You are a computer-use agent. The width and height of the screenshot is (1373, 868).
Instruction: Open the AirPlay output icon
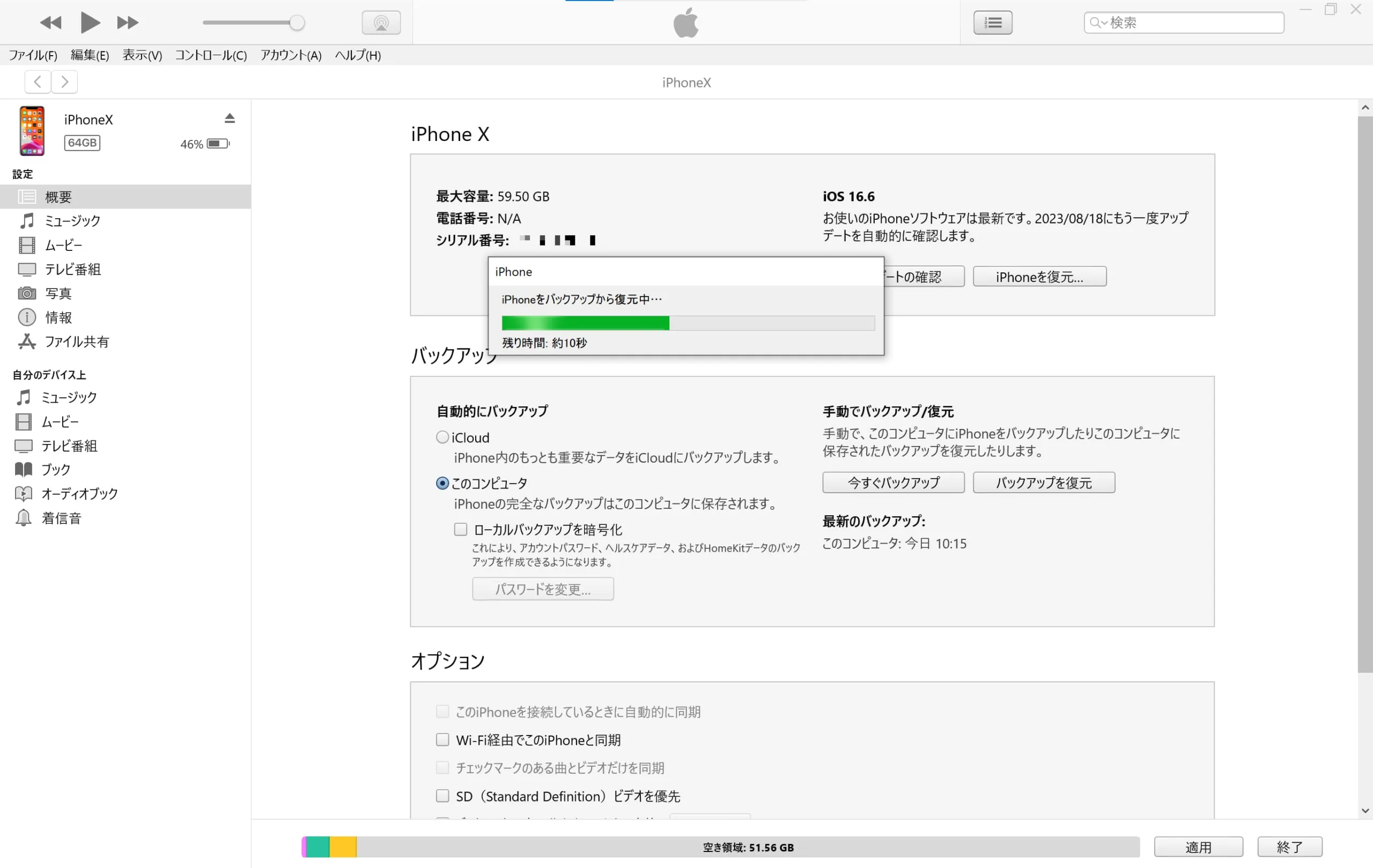click(381, 23)
